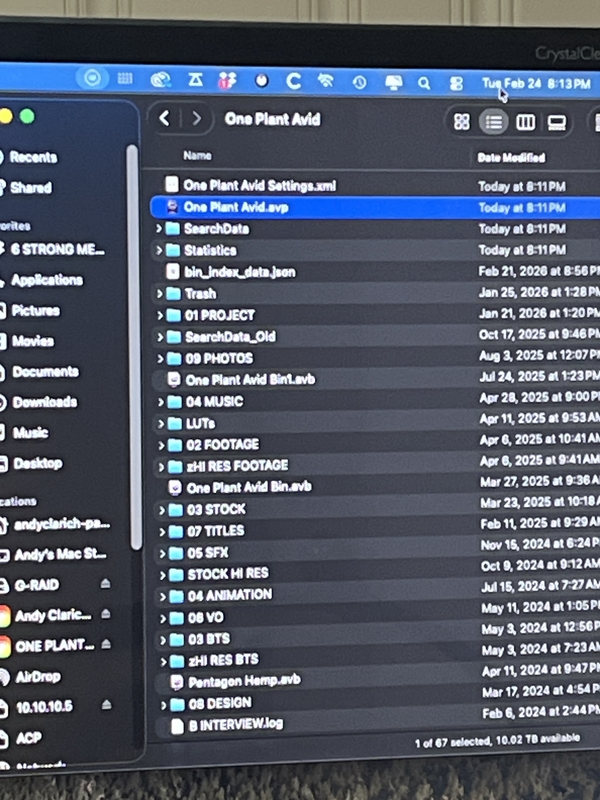Expand the 07 TITLES folder
Viewport: 600px width, 800px height.
tap(161, 530)
